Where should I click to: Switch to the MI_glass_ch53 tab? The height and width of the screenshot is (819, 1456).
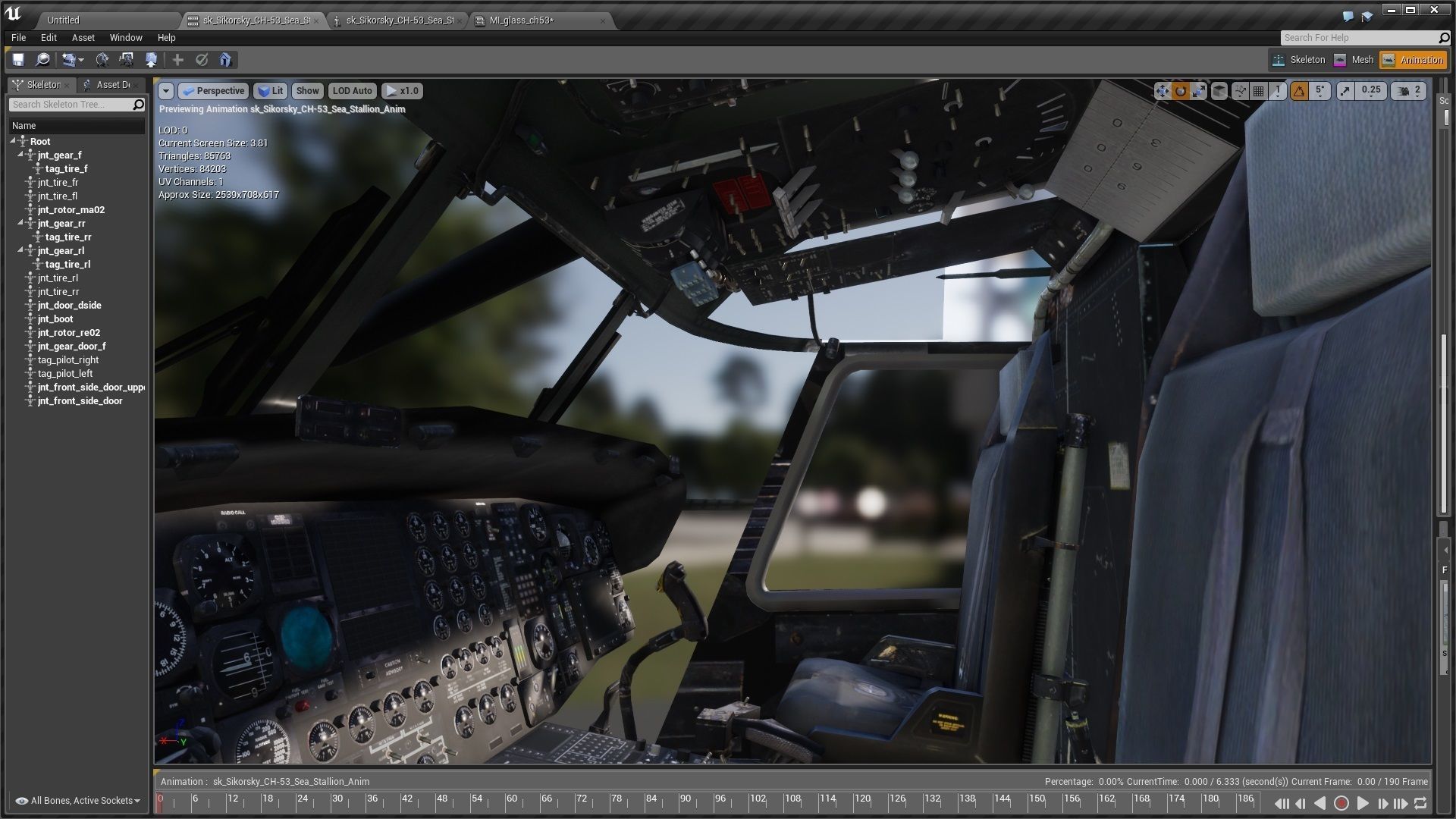[x=521, y=20]
